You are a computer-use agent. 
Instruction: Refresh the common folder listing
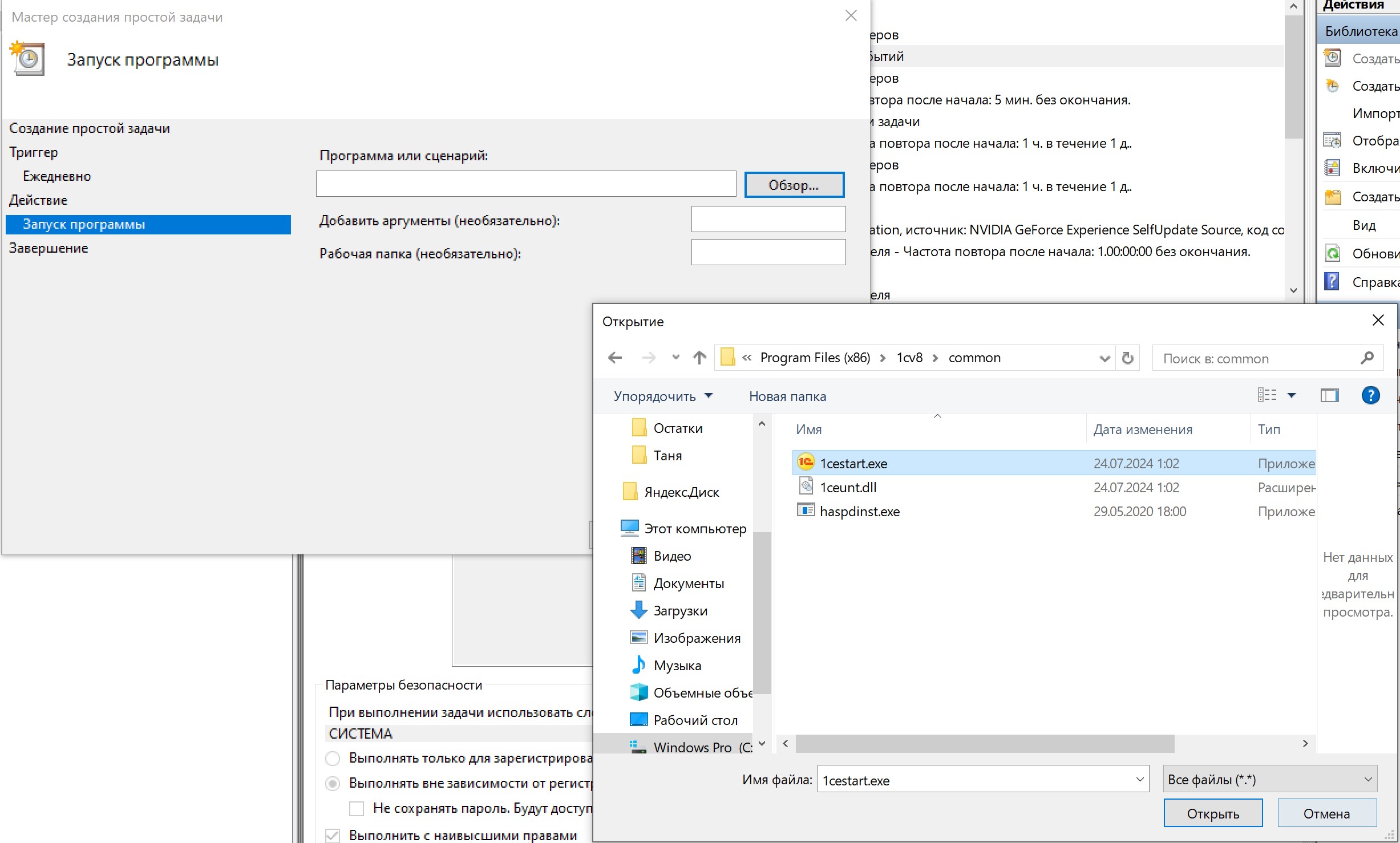[x=1127, y=358]
